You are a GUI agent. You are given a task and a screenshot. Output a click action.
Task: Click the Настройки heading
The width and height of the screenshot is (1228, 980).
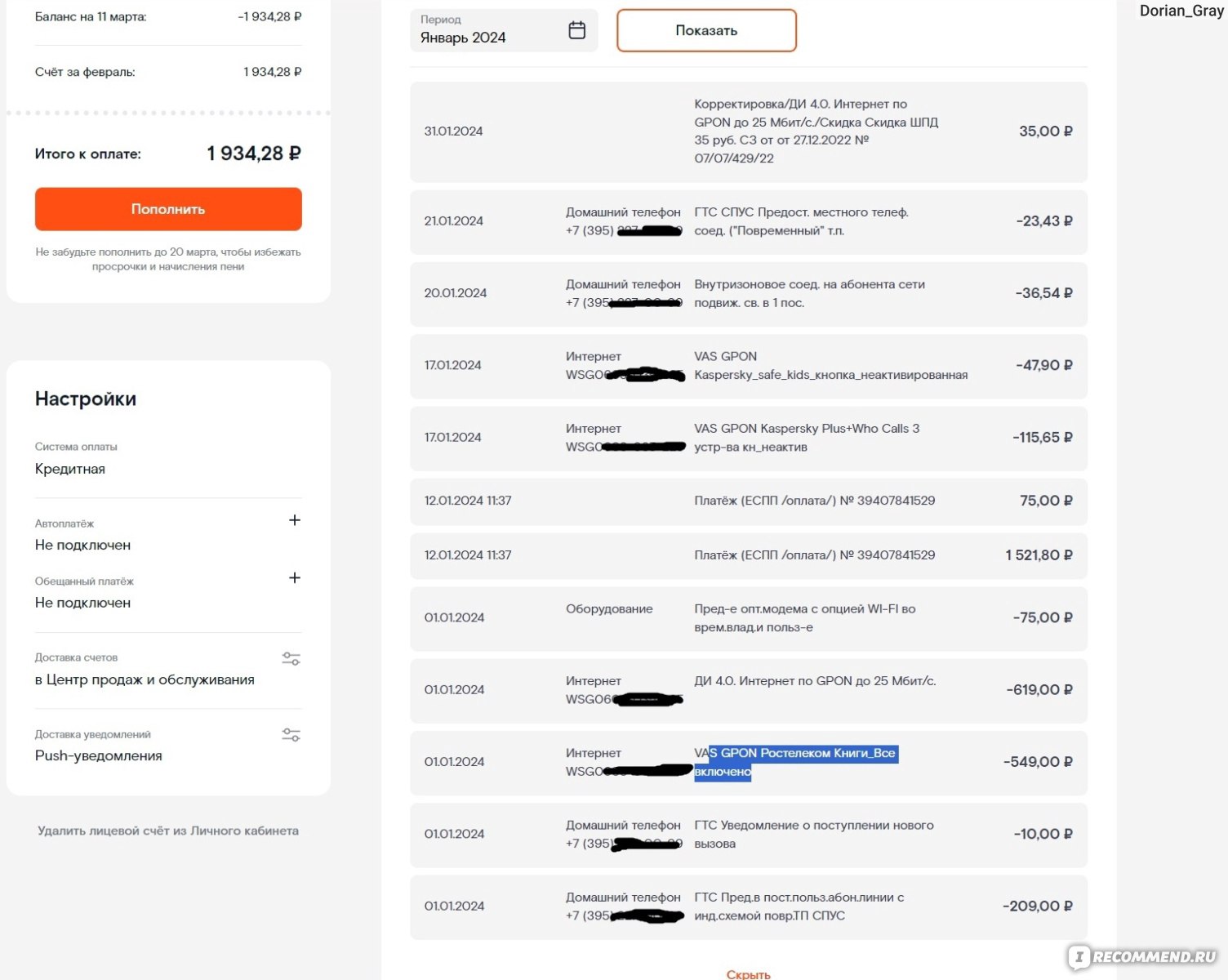pyautogui.click(x=86, y=399)
